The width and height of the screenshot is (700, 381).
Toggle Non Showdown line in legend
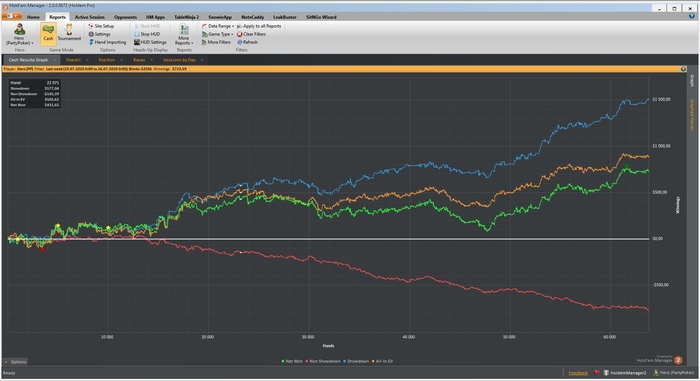323,361
